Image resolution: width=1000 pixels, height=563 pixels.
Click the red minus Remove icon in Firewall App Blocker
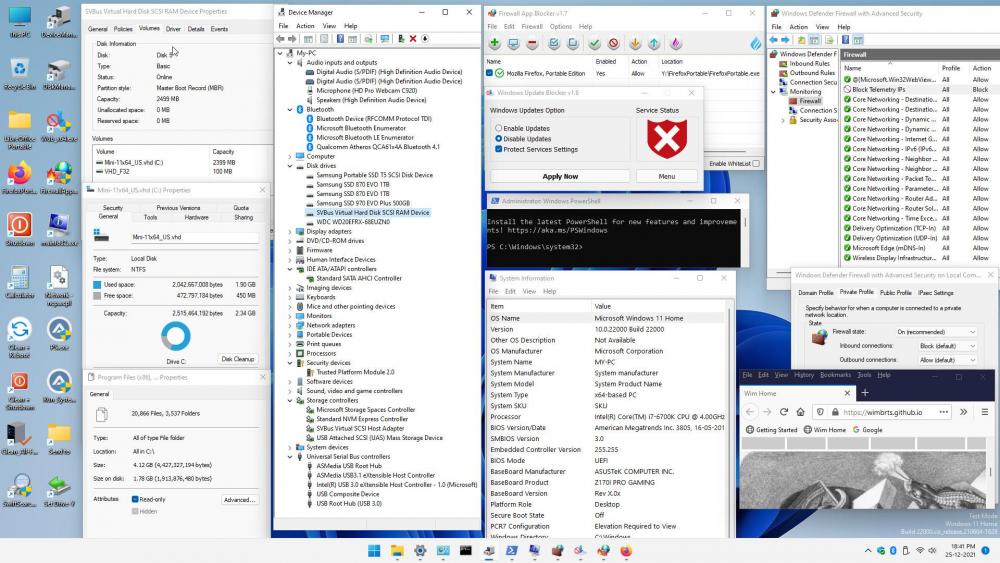(533, 43)
